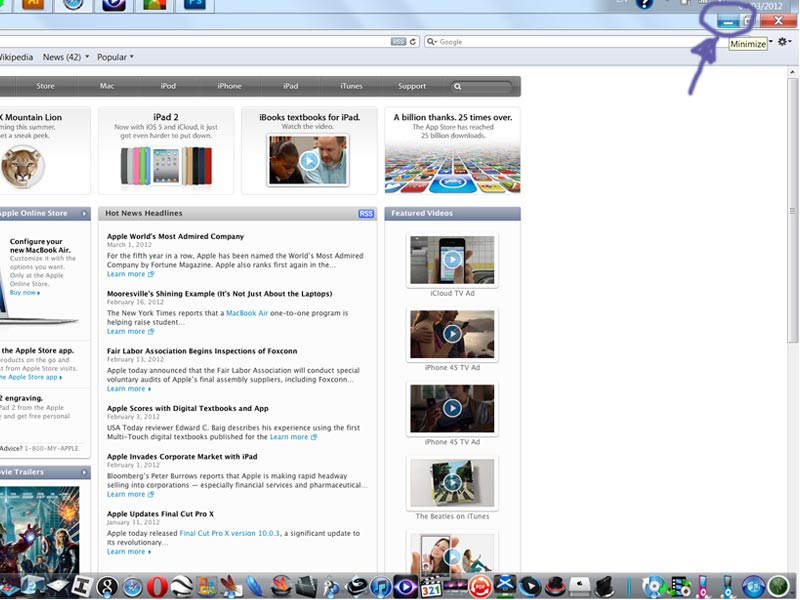Open the blue feather dock icon
This screenshot has height=600, width=800.
[256, 587]
